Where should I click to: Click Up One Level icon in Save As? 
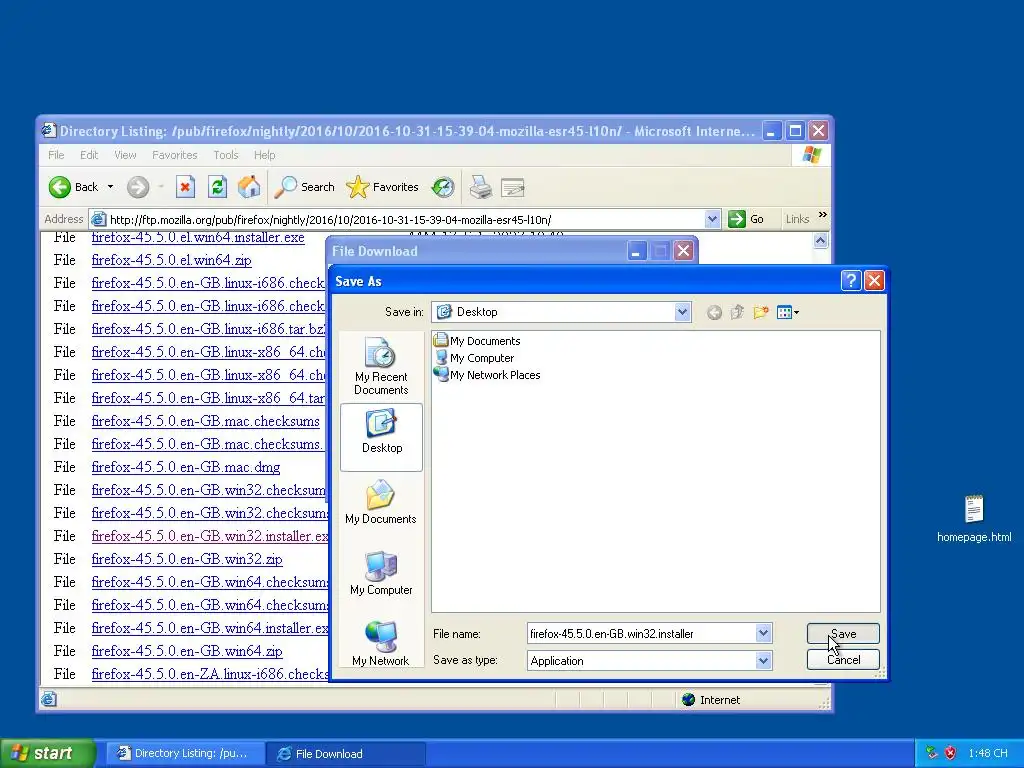737,312
